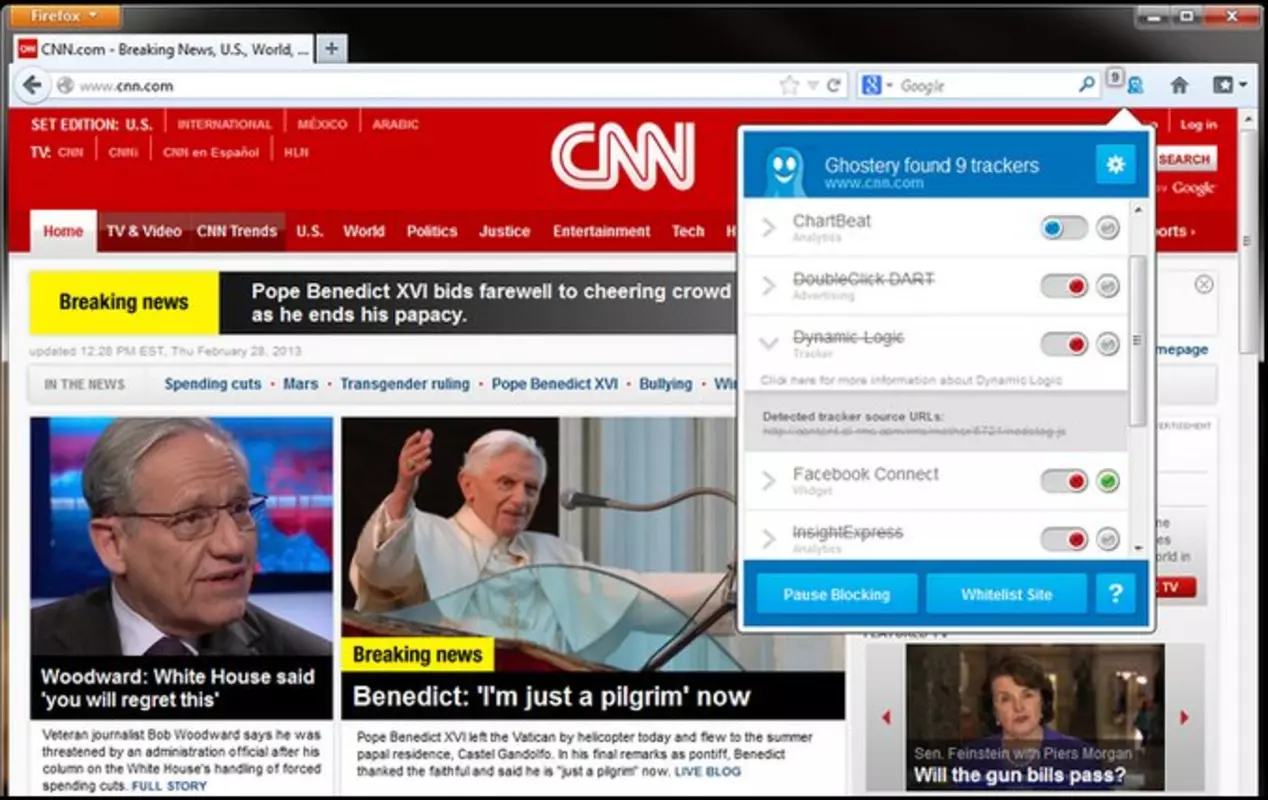This screenshot has height=800, width=1268.
Task: Click the Ghostery list scrollbar thumb
Action: pyautogui.click(x=1138, y=340)
